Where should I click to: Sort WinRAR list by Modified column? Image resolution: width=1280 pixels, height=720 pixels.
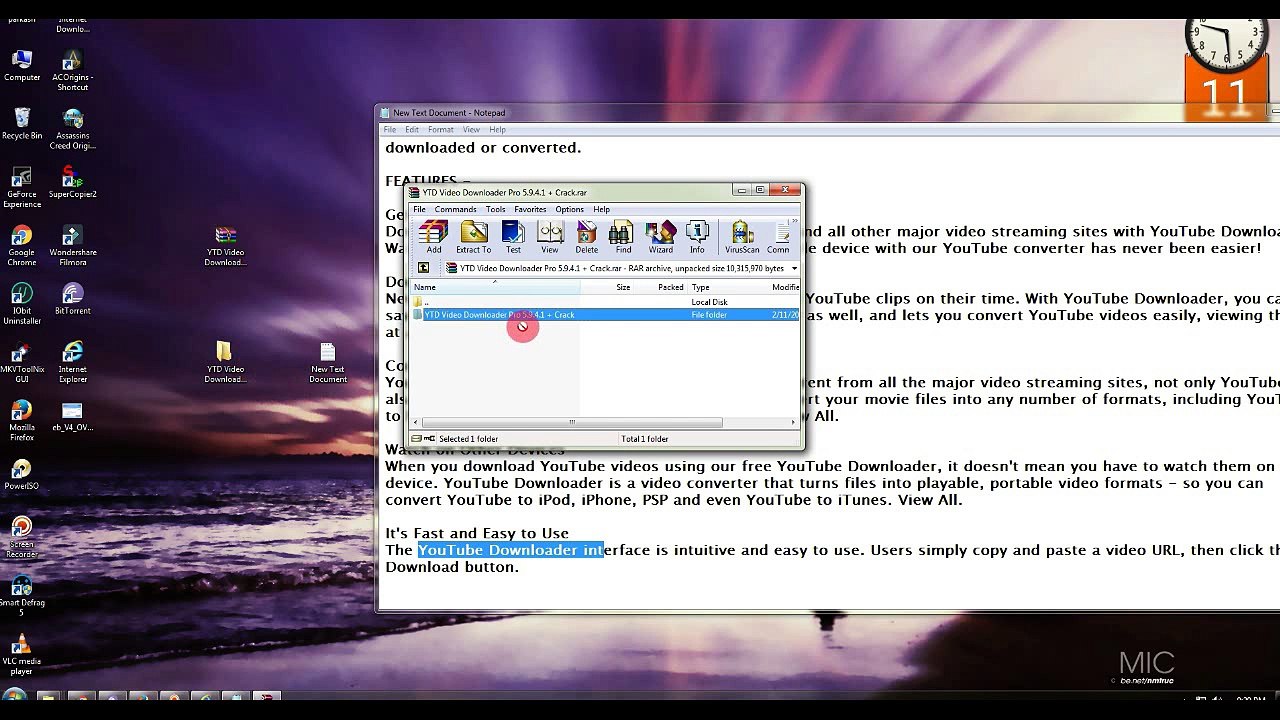[784, 287]
